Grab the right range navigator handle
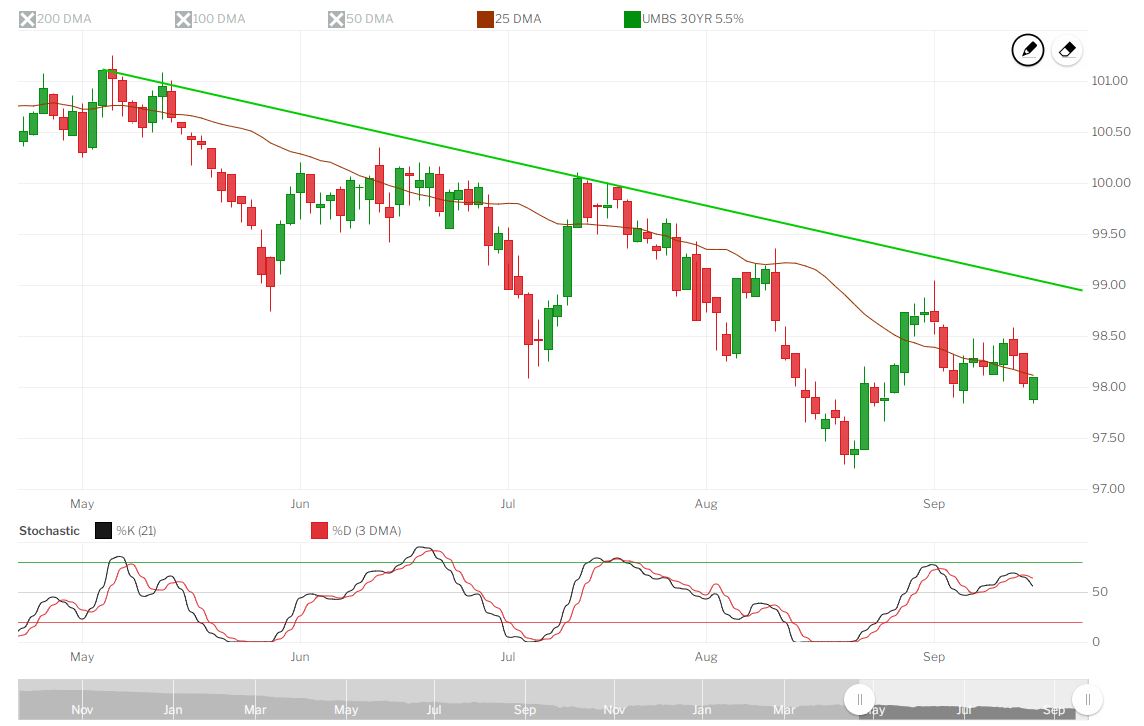 (x=1087, y=700)
